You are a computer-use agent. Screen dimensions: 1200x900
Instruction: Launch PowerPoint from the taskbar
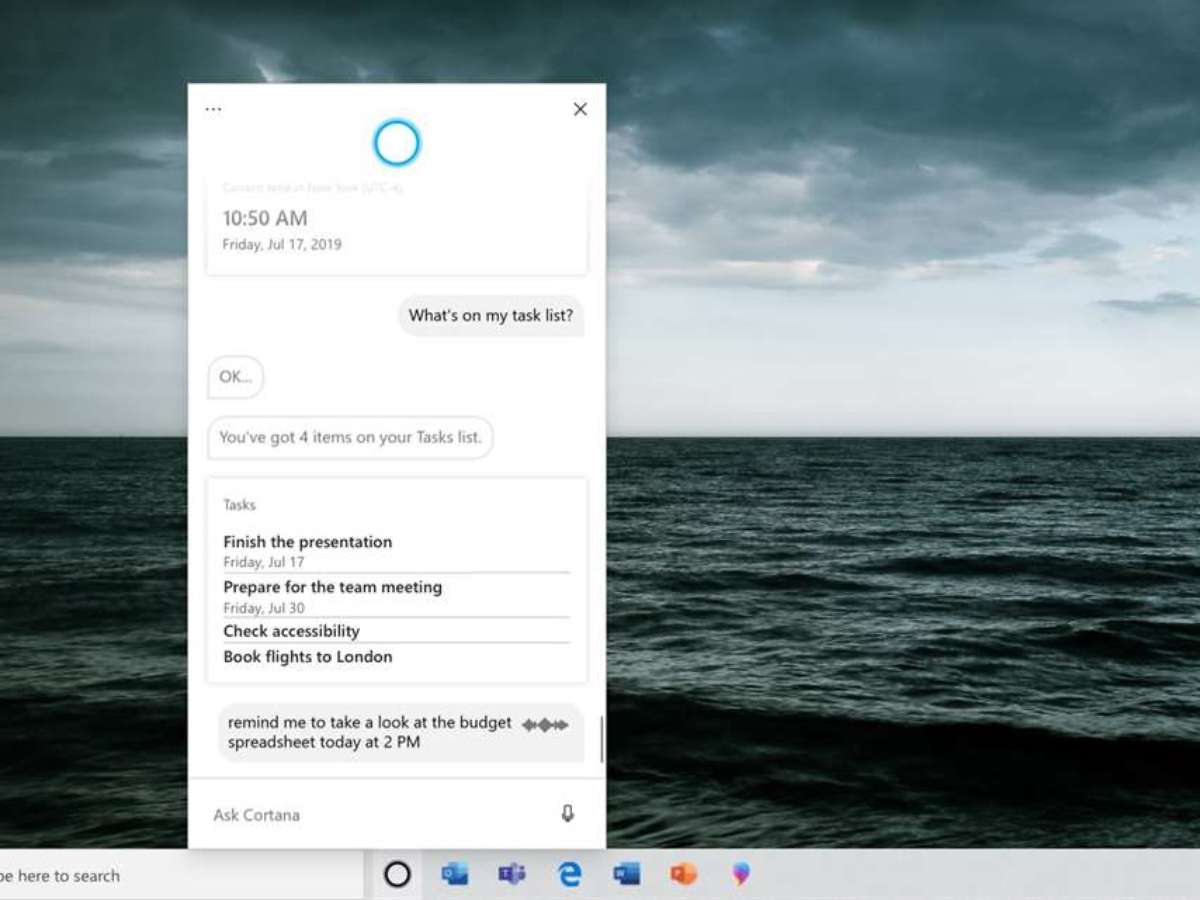684,875
